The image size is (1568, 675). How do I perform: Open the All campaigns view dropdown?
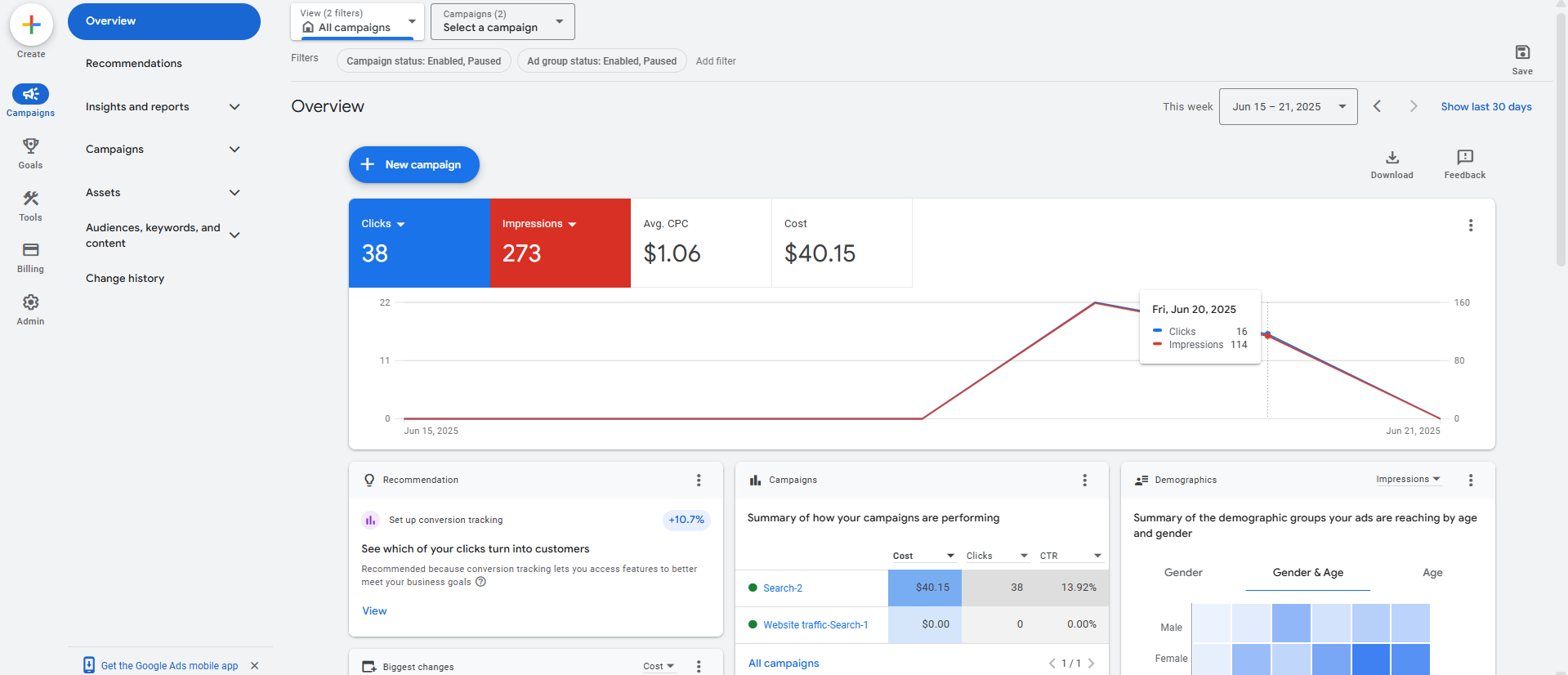358,21
